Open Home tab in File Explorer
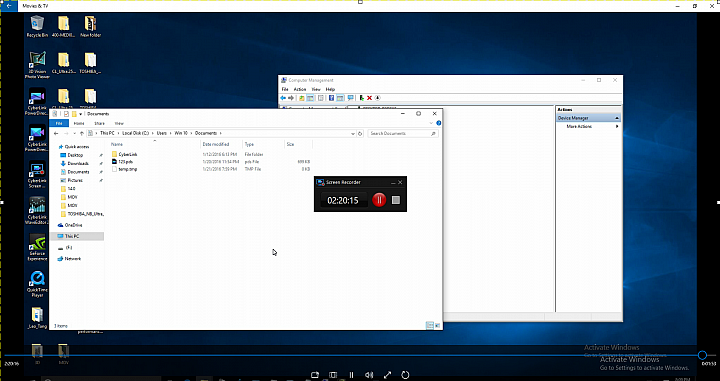The image size is (720, 381). (x=79, y=123)
